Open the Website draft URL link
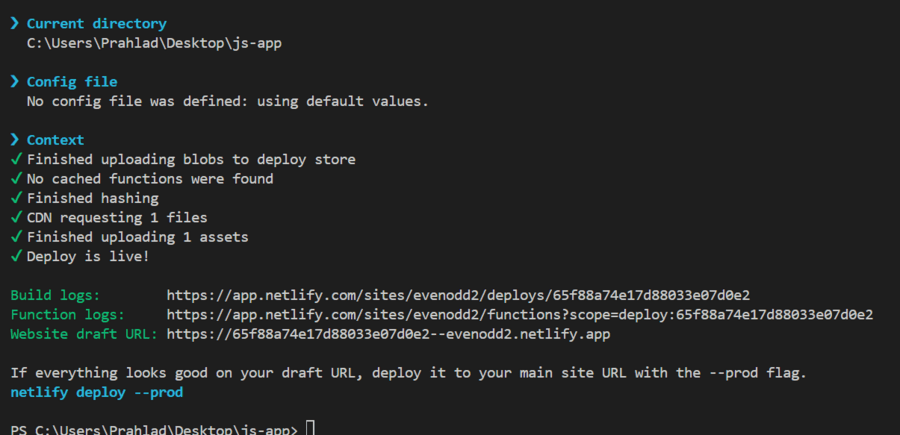The width and height of the screenshot is (900, 435). (x=388, y=334)
